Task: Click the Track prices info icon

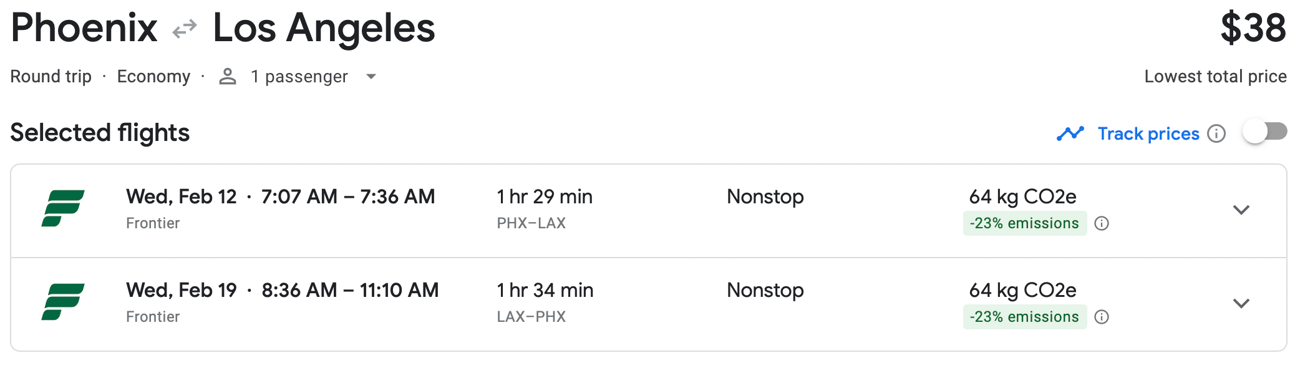Action: [x=1216, y=134]
